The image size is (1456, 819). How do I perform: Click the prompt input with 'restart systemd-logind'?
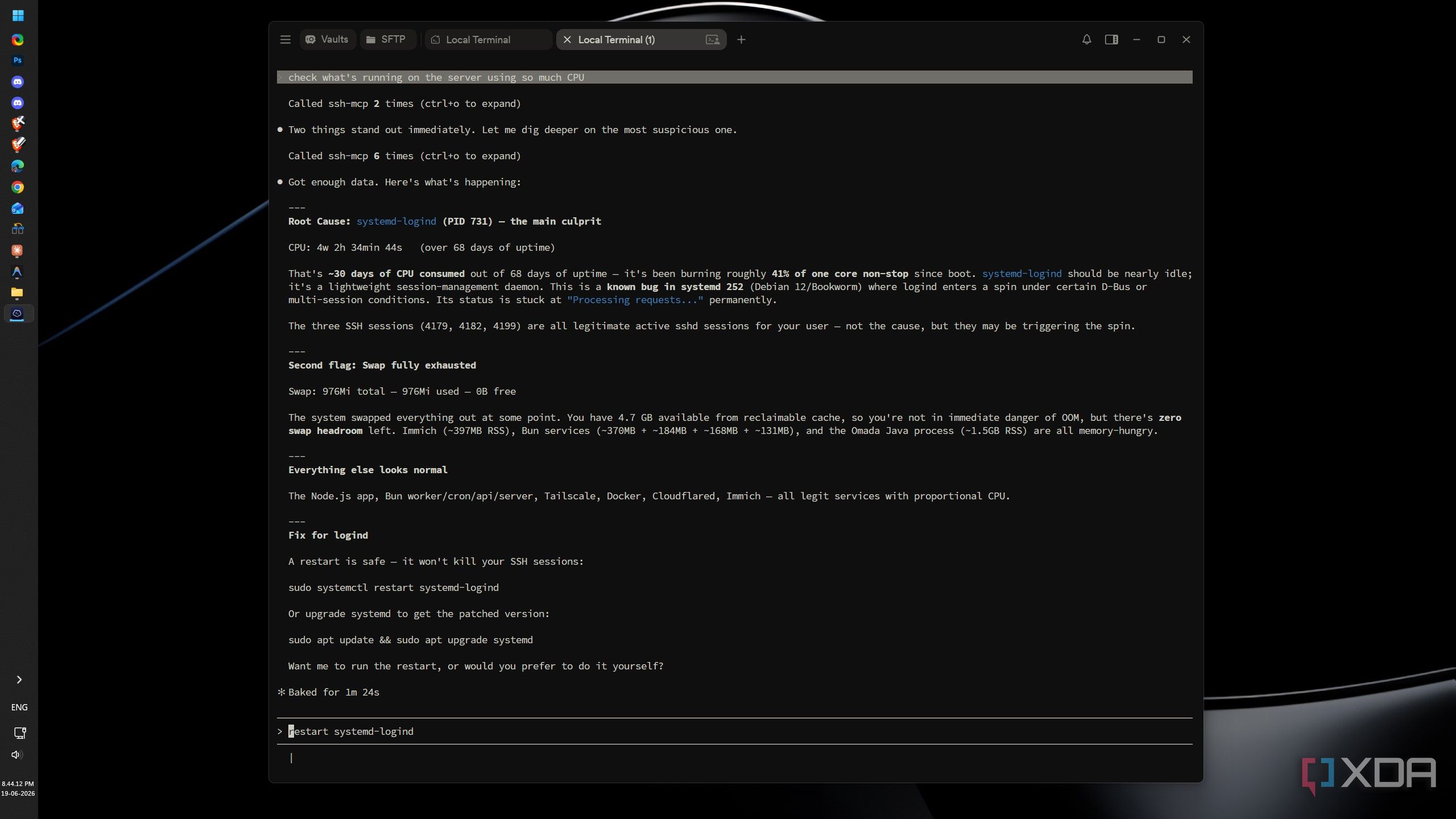tap(734, 731)
